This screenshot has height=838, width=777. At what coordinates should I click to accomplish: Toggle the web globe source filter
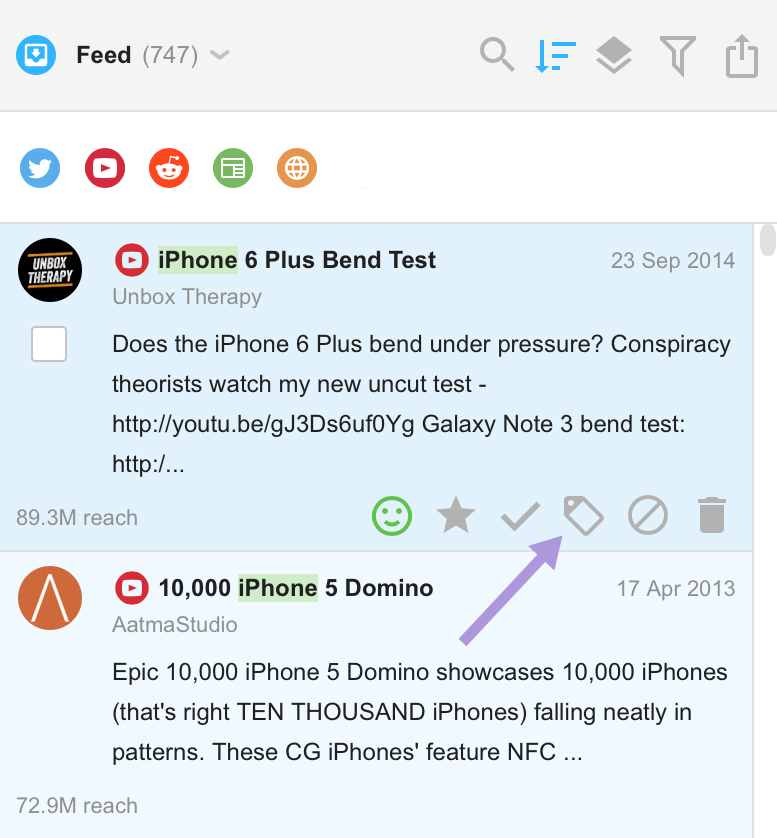[x=297, y=168]
